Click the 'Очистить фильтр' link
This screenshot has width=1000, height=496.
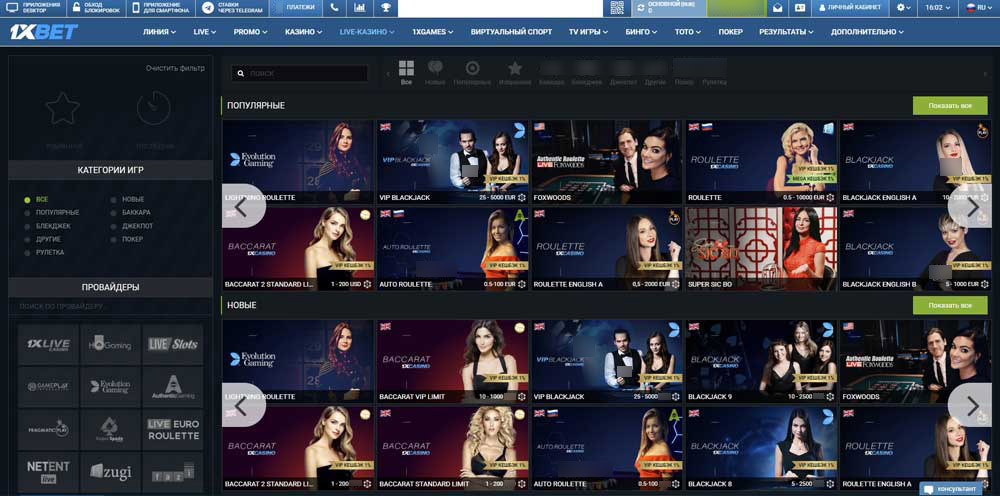[175, 68]
